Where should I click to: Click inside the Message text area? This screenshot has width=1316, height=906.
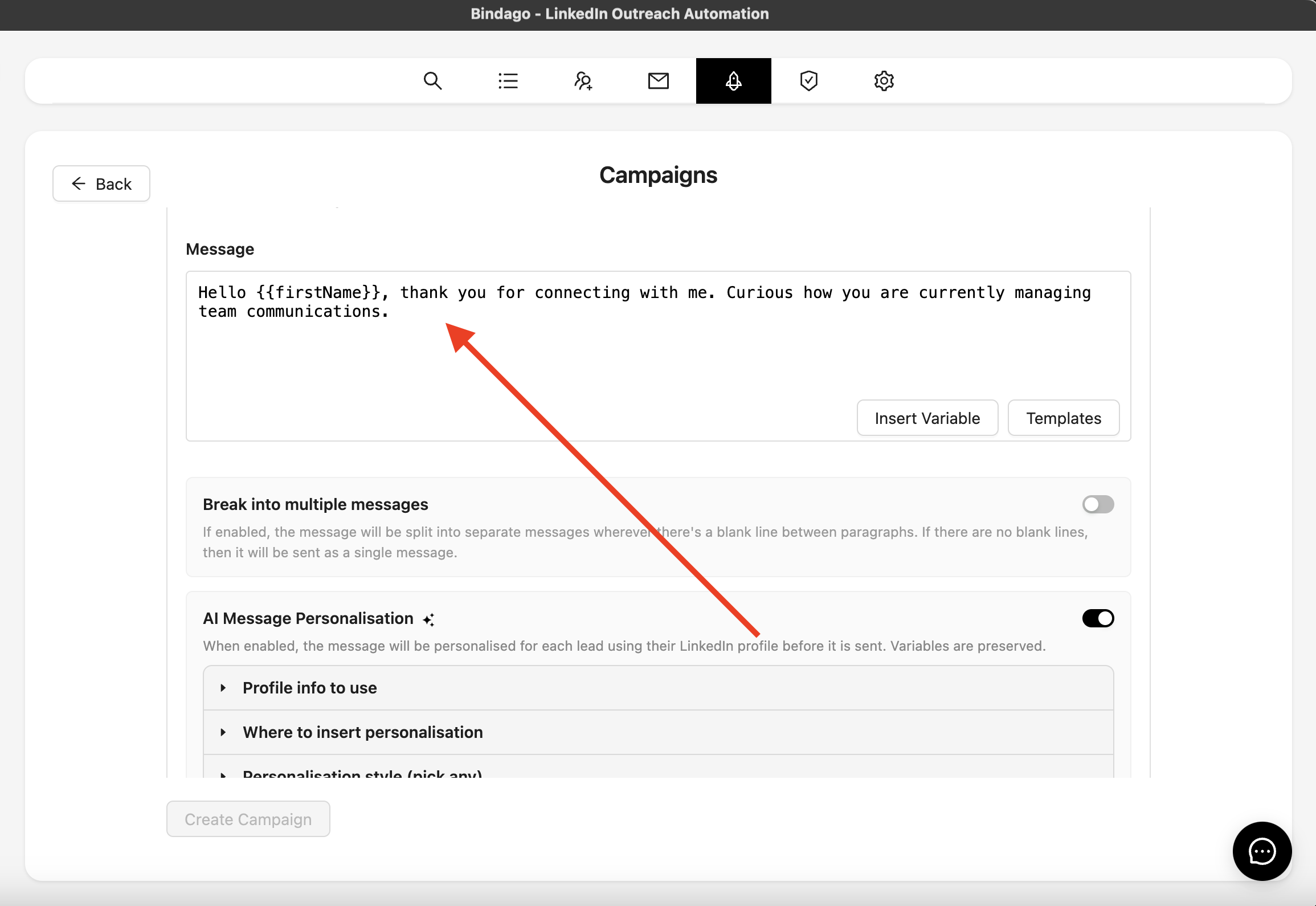pos(659,356)
